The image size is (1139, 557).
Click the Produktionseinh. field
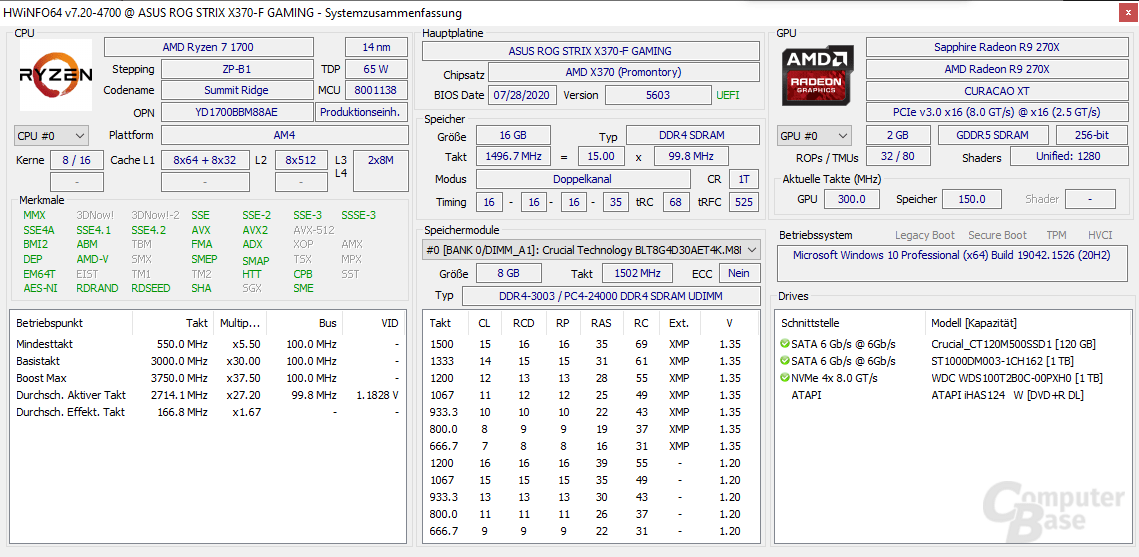coord(362,113)
